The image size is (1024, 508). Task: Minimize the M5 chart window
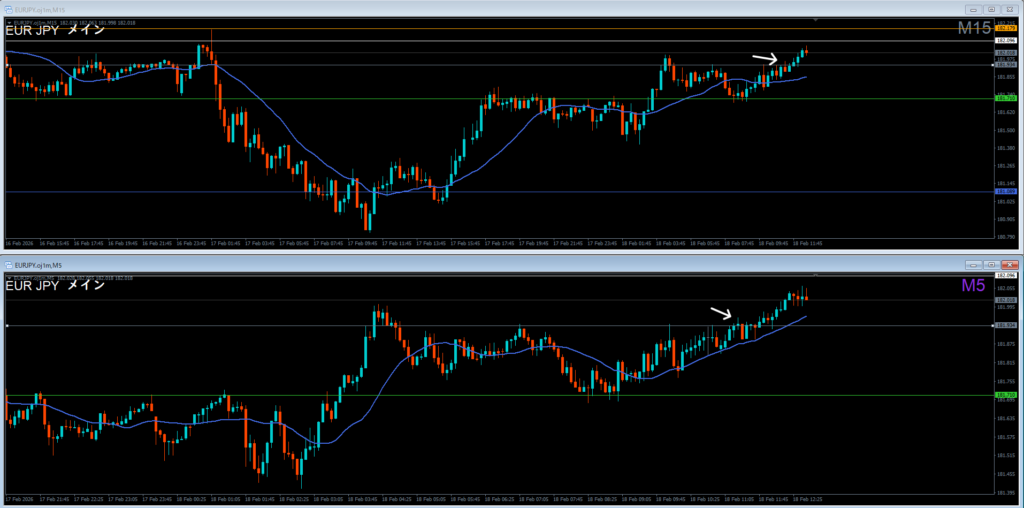pyautogui.click(x=973, y=264)
